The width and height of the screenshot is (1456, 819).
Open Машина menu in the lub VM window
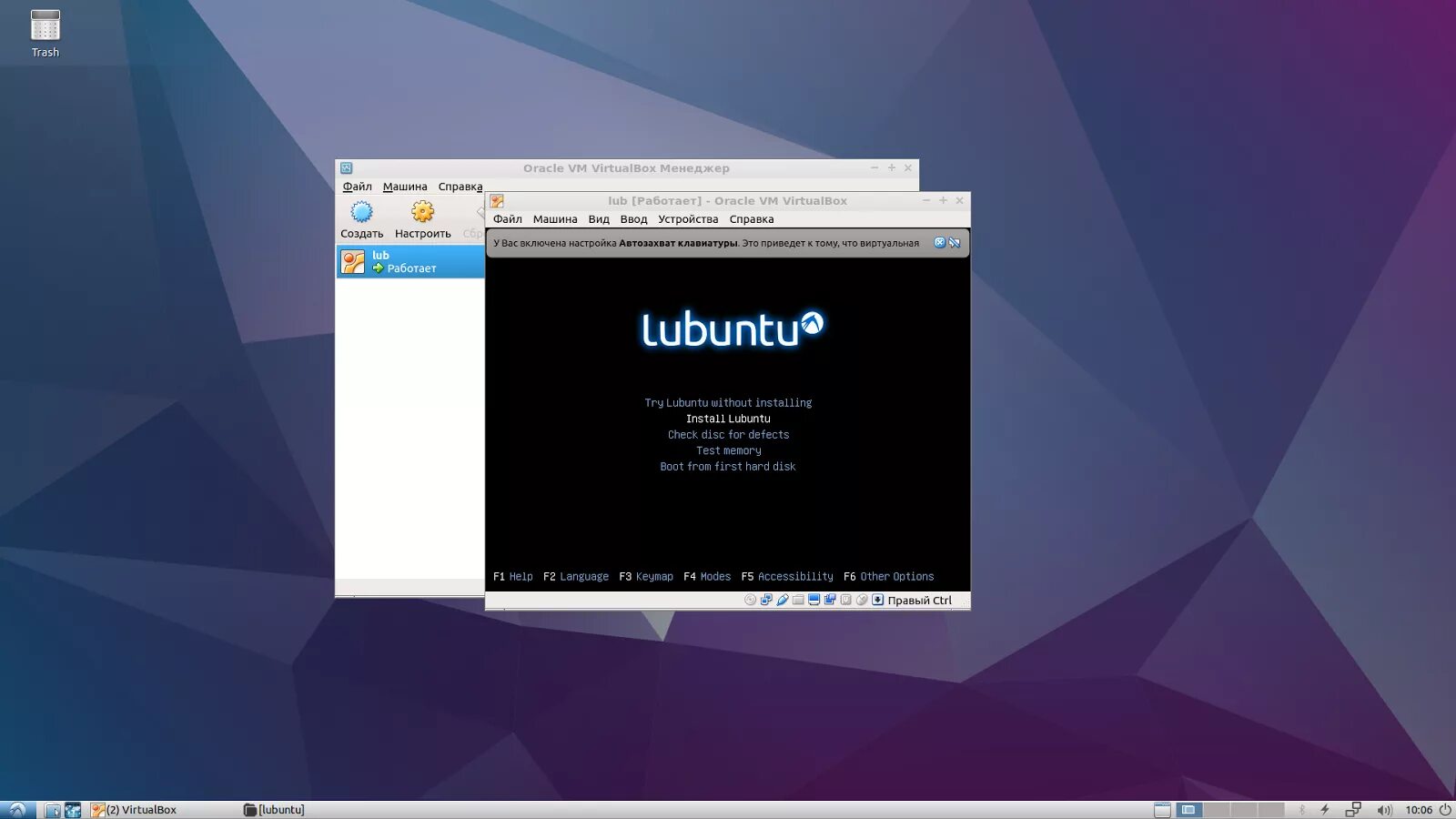pos(555,219)
